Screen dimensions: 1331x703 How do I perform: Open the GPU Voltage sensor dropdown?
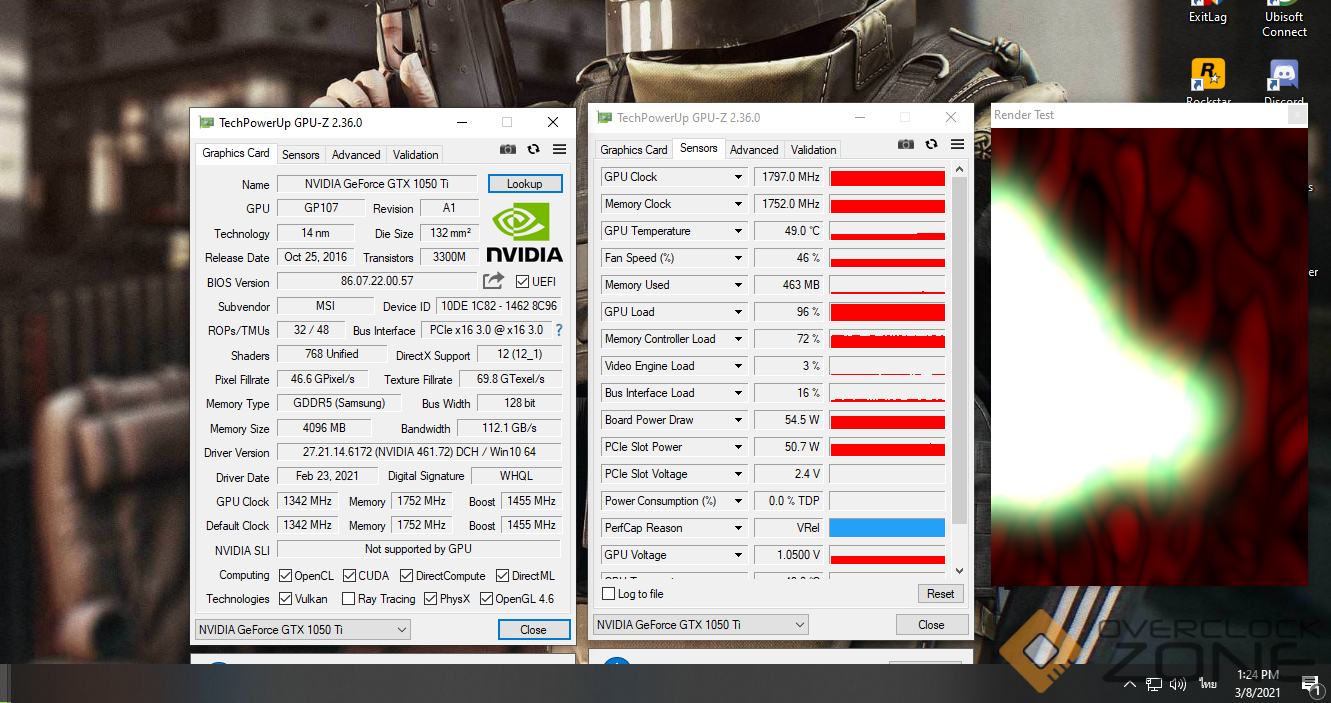coord(738,555)
